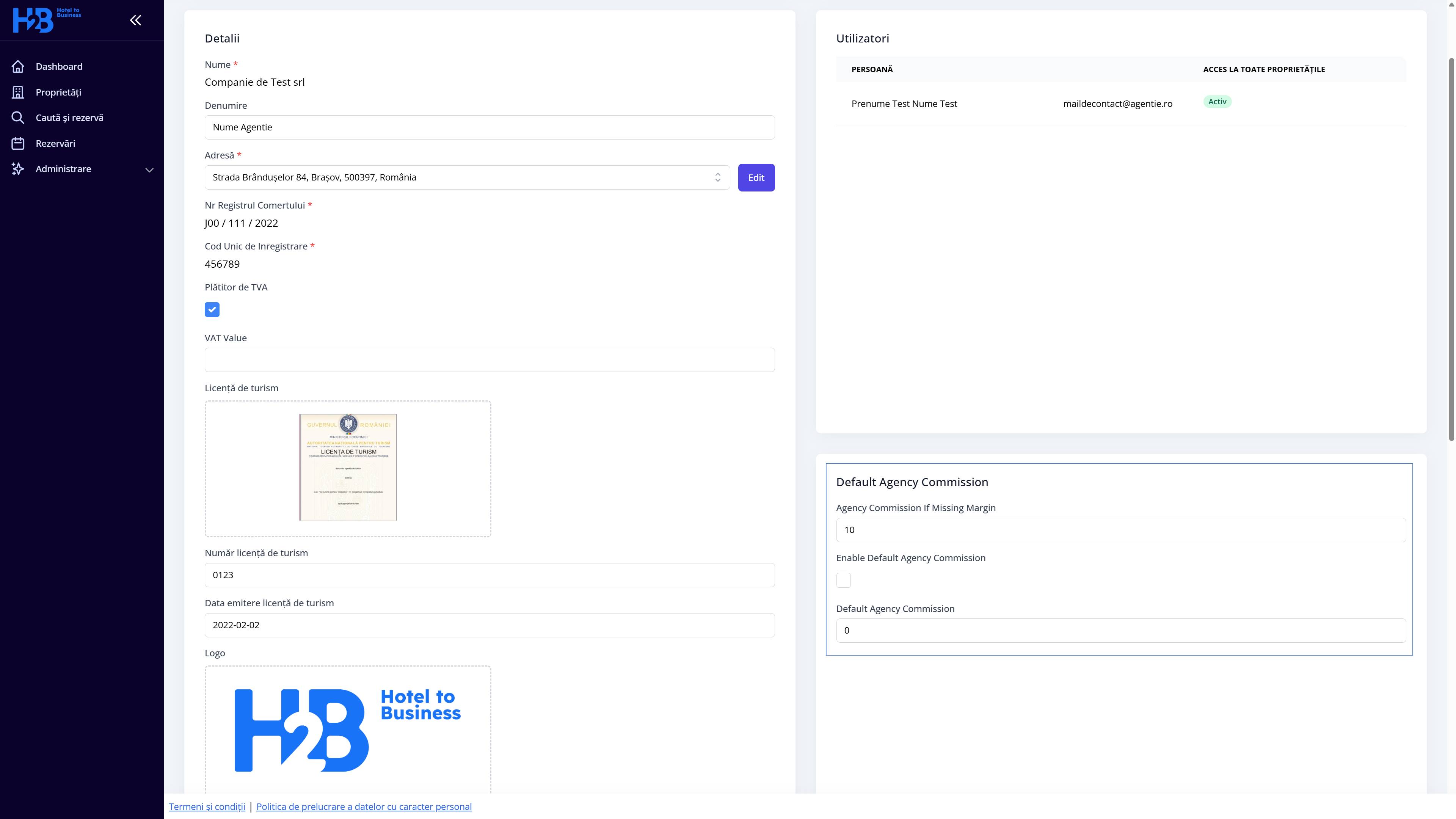
Task: Open the Adresă dropdown selector
Action: pos(467,177)
